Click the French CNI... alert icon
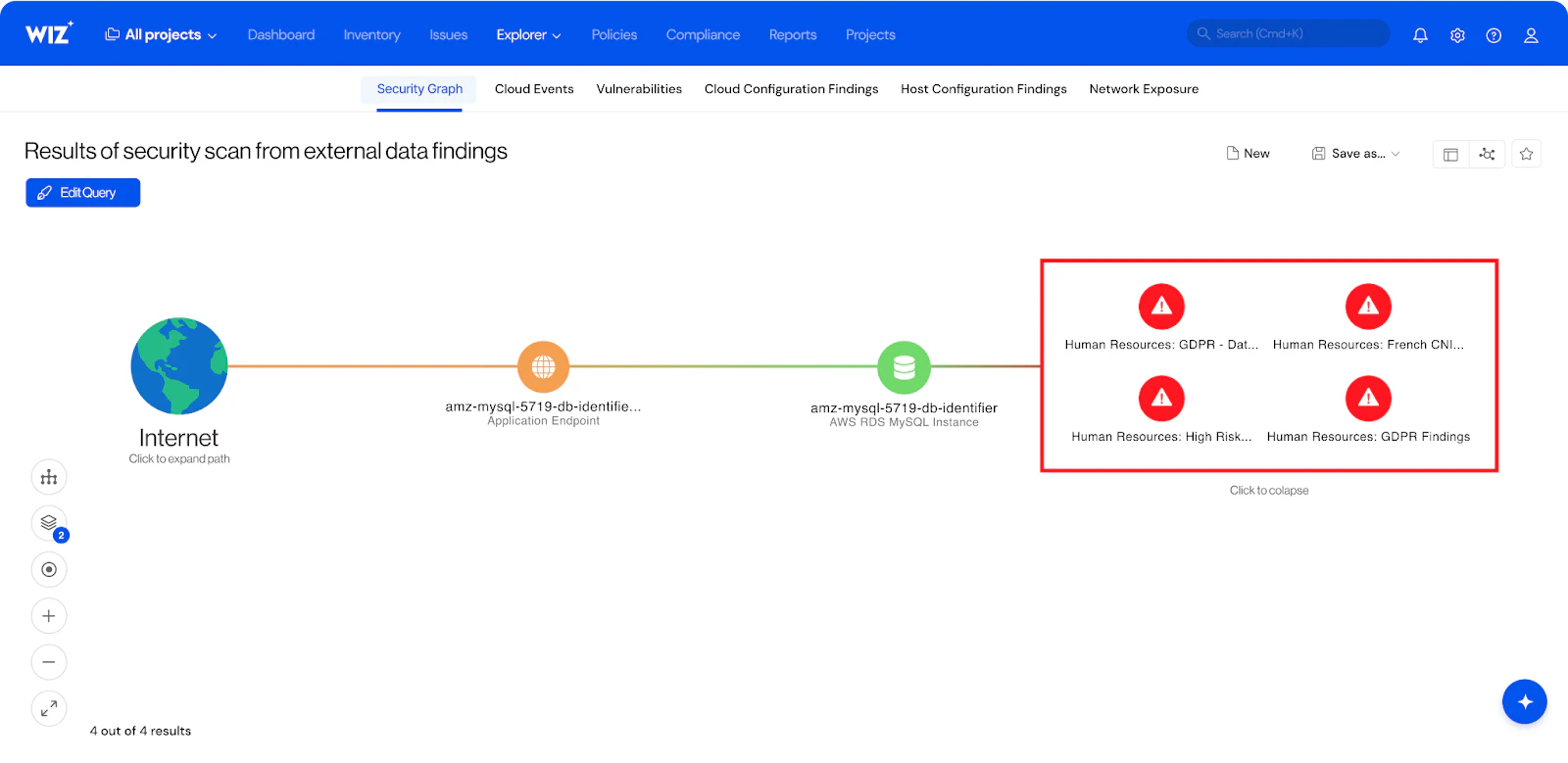 click(1368, 307)
